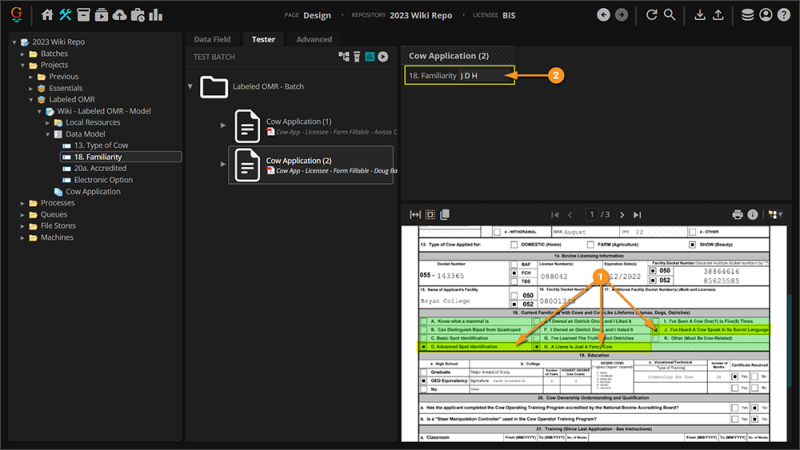
Task: Click the print icon in document viewer
Action: (x=737, y=215)
